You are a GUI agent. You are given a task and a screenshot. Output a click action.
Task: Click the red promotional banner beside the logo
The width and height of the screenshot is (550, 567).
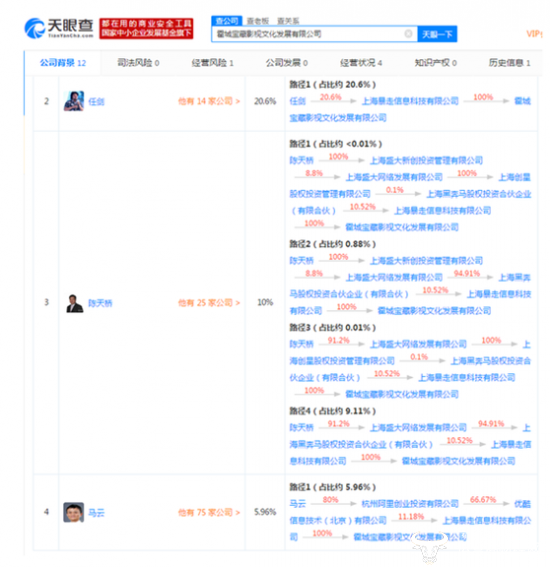(x=146, y=28)
